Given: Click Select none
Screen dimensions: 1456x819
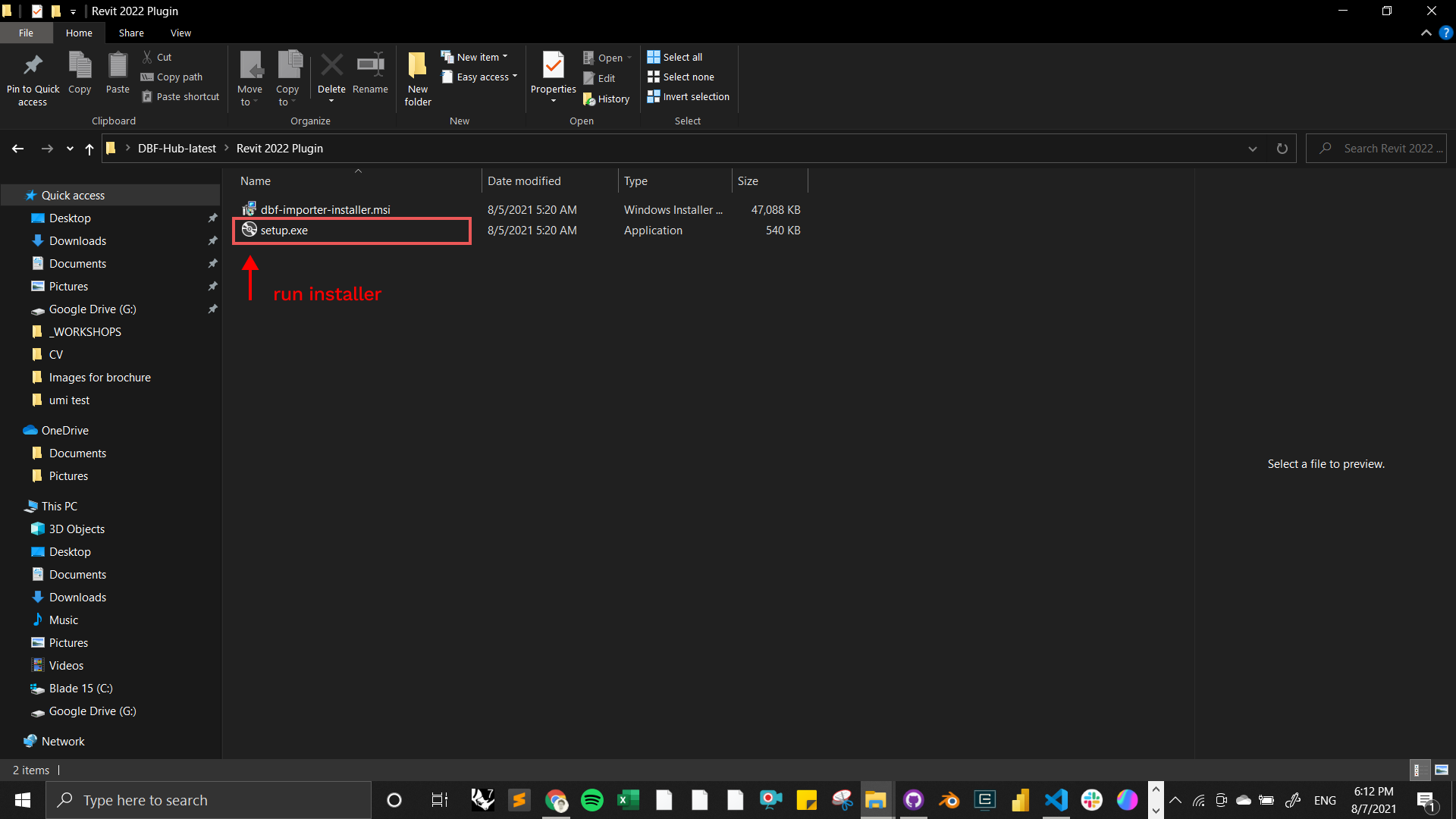Looking at the screenshot, I should click(x=681, y=77).
